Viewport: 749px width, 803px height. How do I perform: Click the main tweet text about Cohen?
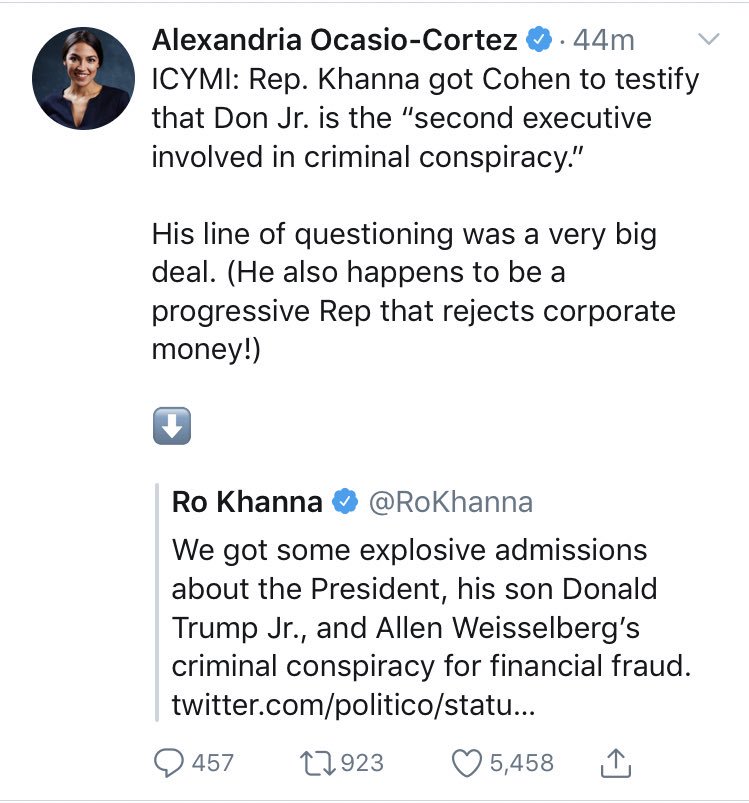(x=420, y=118)
